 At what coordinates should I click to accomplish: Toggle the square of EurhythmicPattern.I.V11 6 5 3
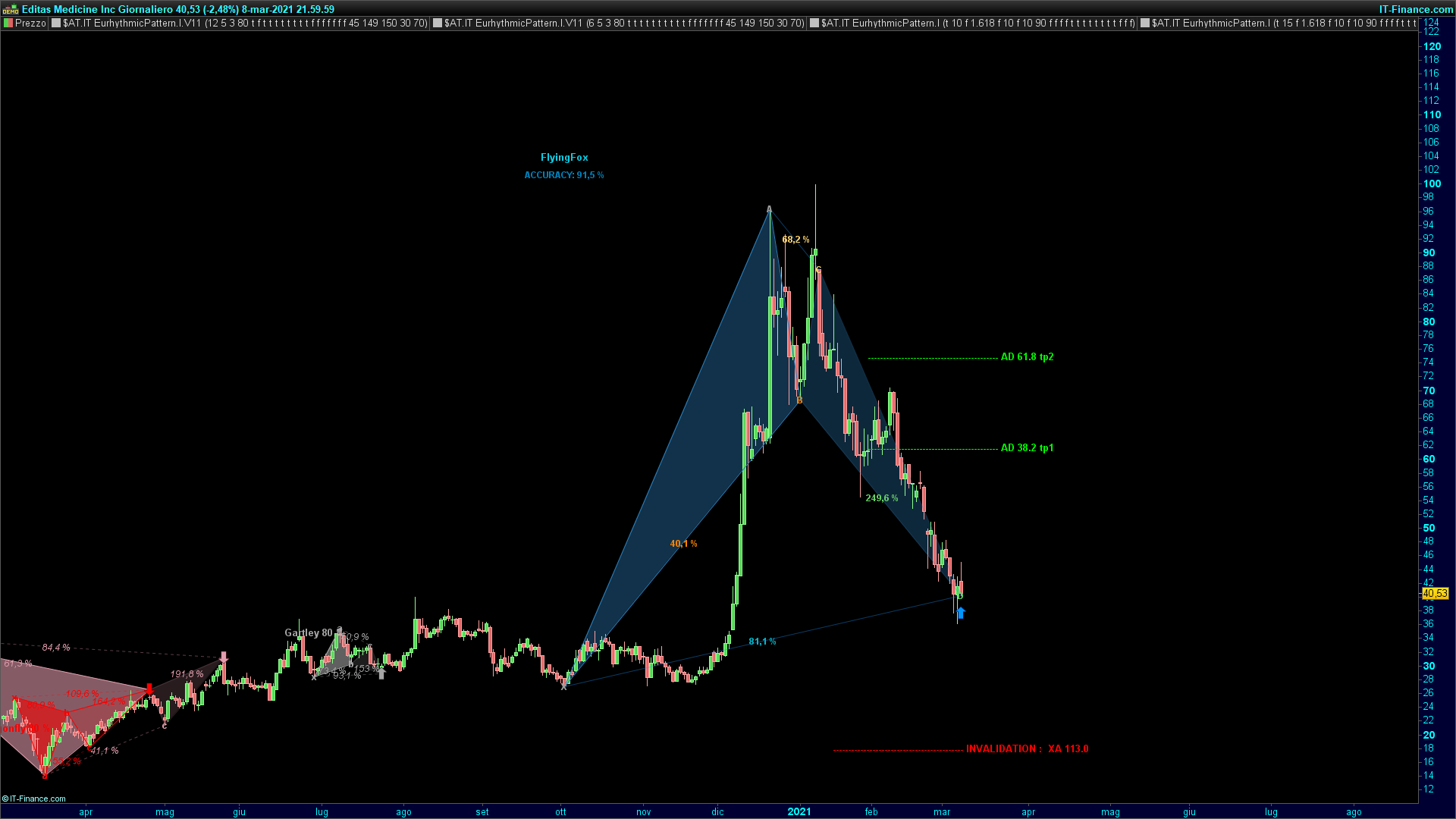tap(438, 24)
